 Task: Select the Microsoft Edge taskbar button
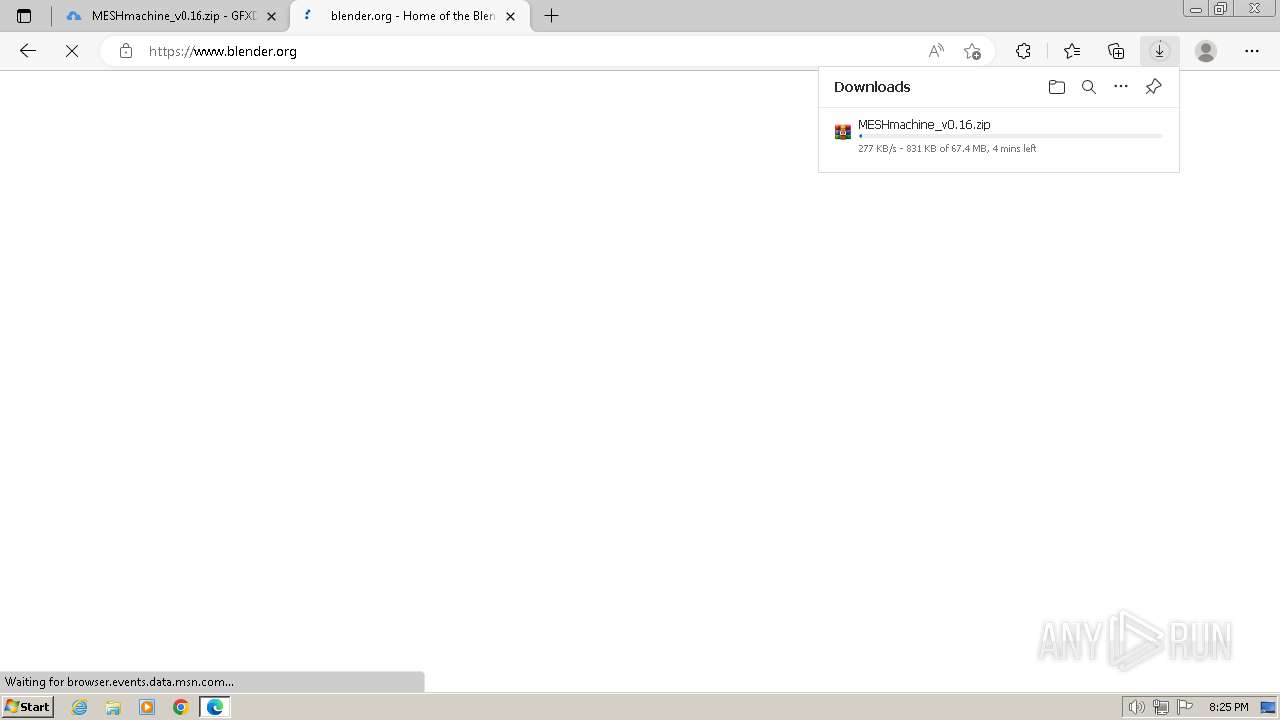click(x=215, y=707)
